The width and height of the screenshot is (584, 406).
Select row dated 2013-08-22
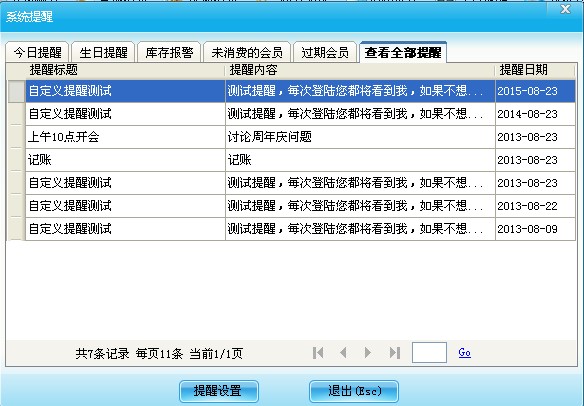pos(292,206)
